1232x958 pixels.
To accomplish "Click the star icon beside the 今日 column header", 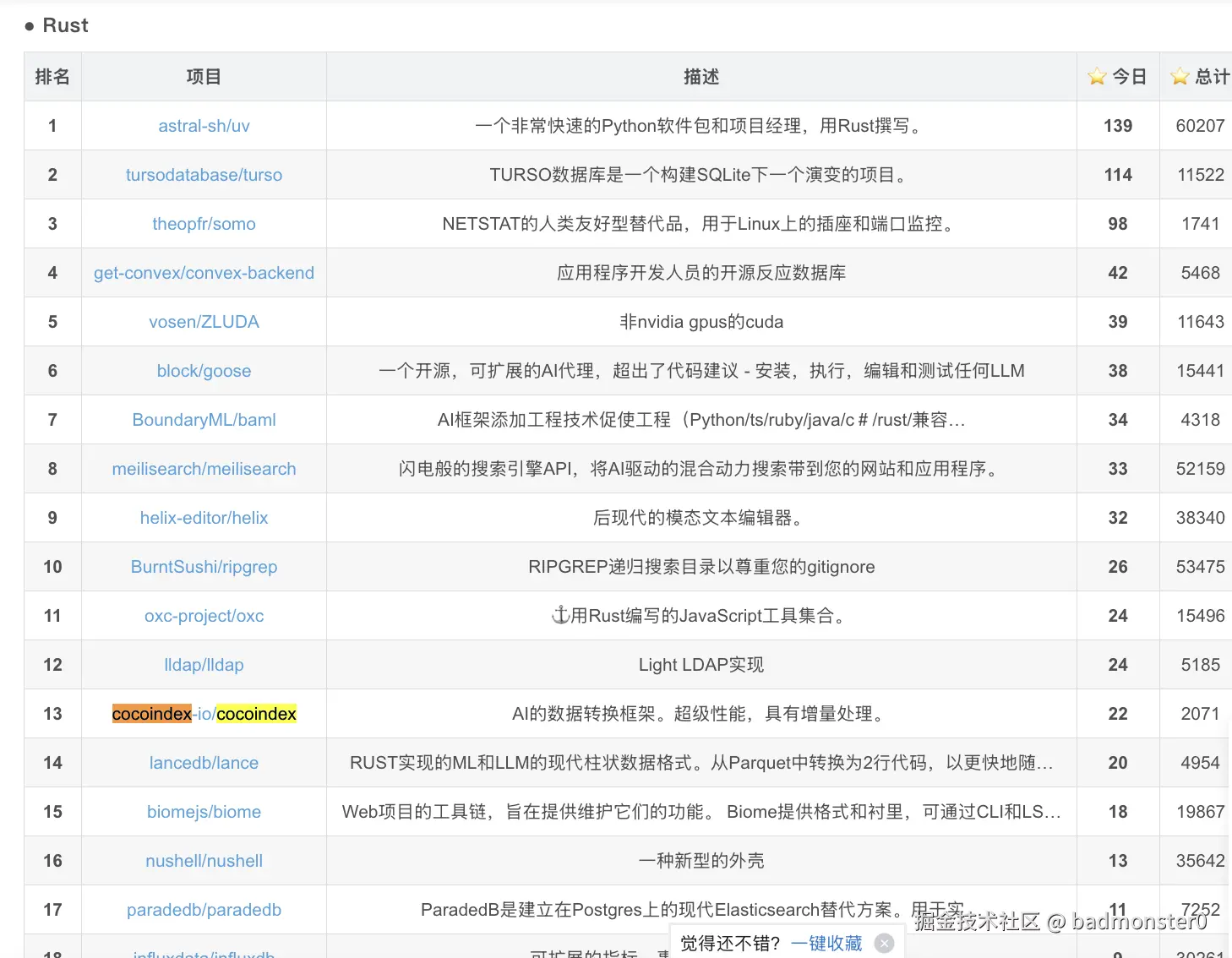I will [1096, 75].
